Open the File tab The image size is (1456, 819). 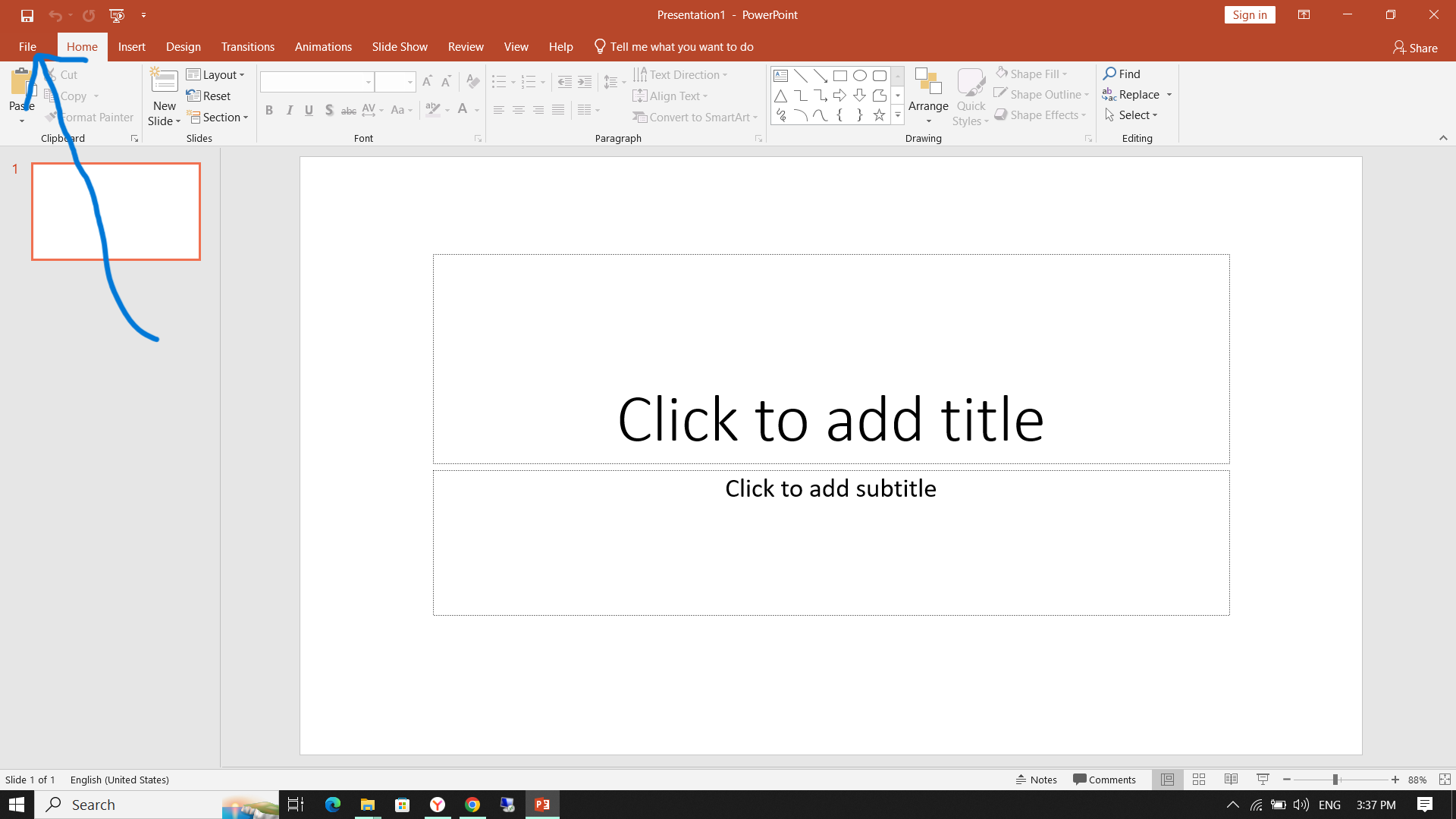click(x=27, y=47)
